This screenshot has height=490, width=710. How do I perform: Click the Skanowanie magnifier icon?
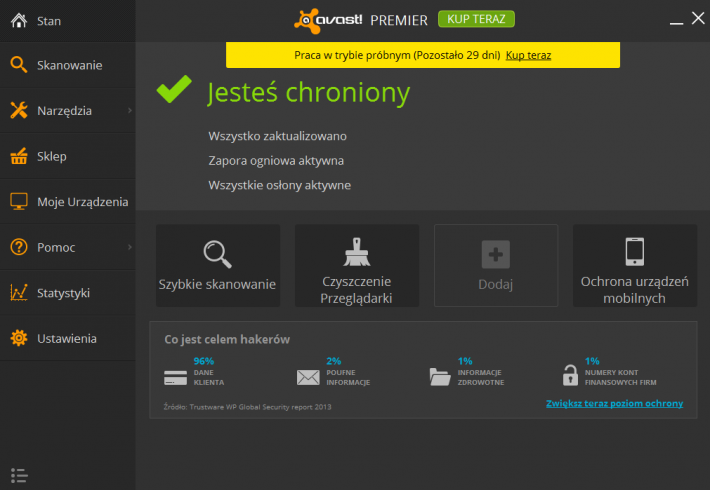(19, 65)
